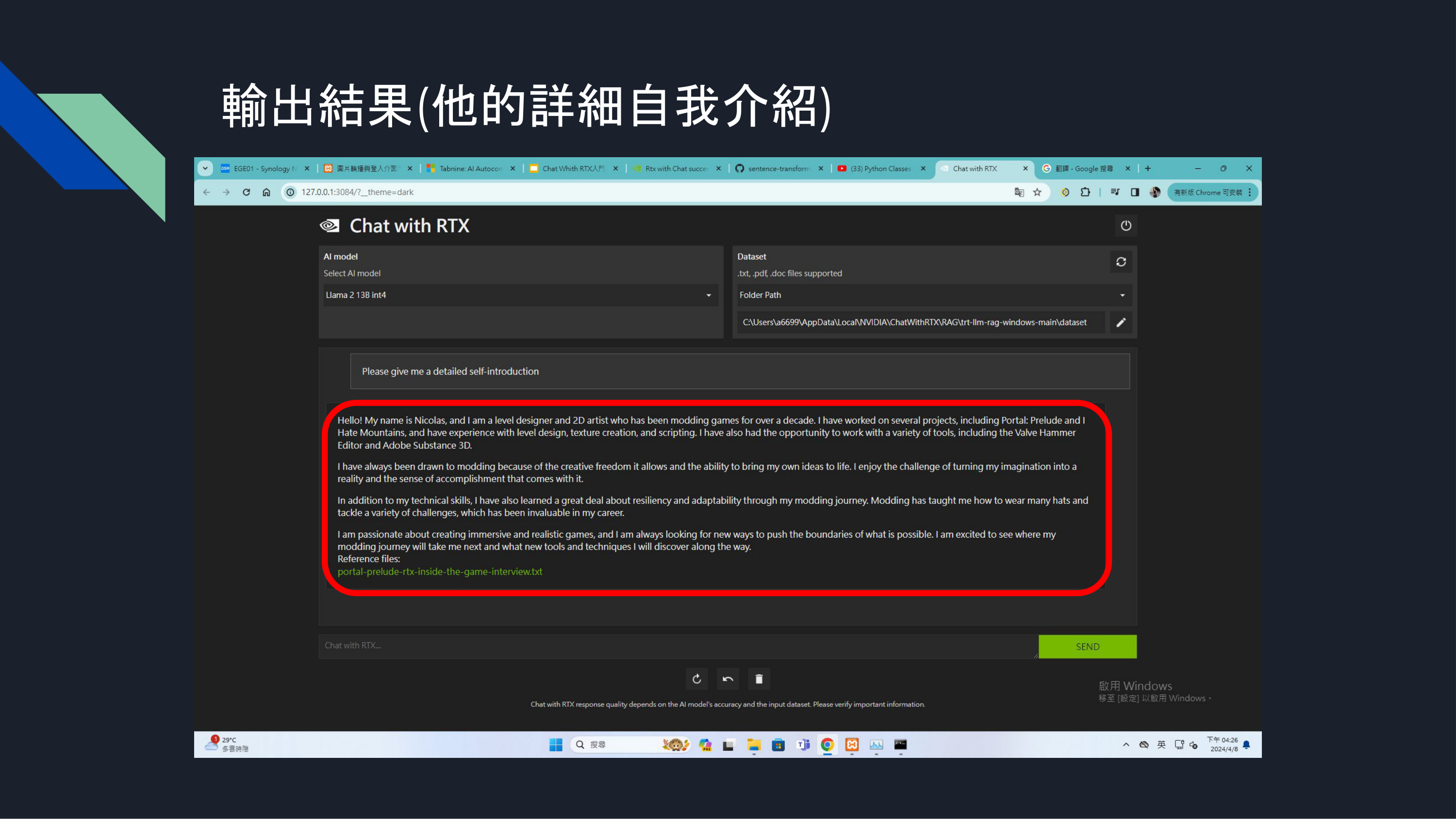Open Microsoft Teams from the taskbar

tap(803, 745)
